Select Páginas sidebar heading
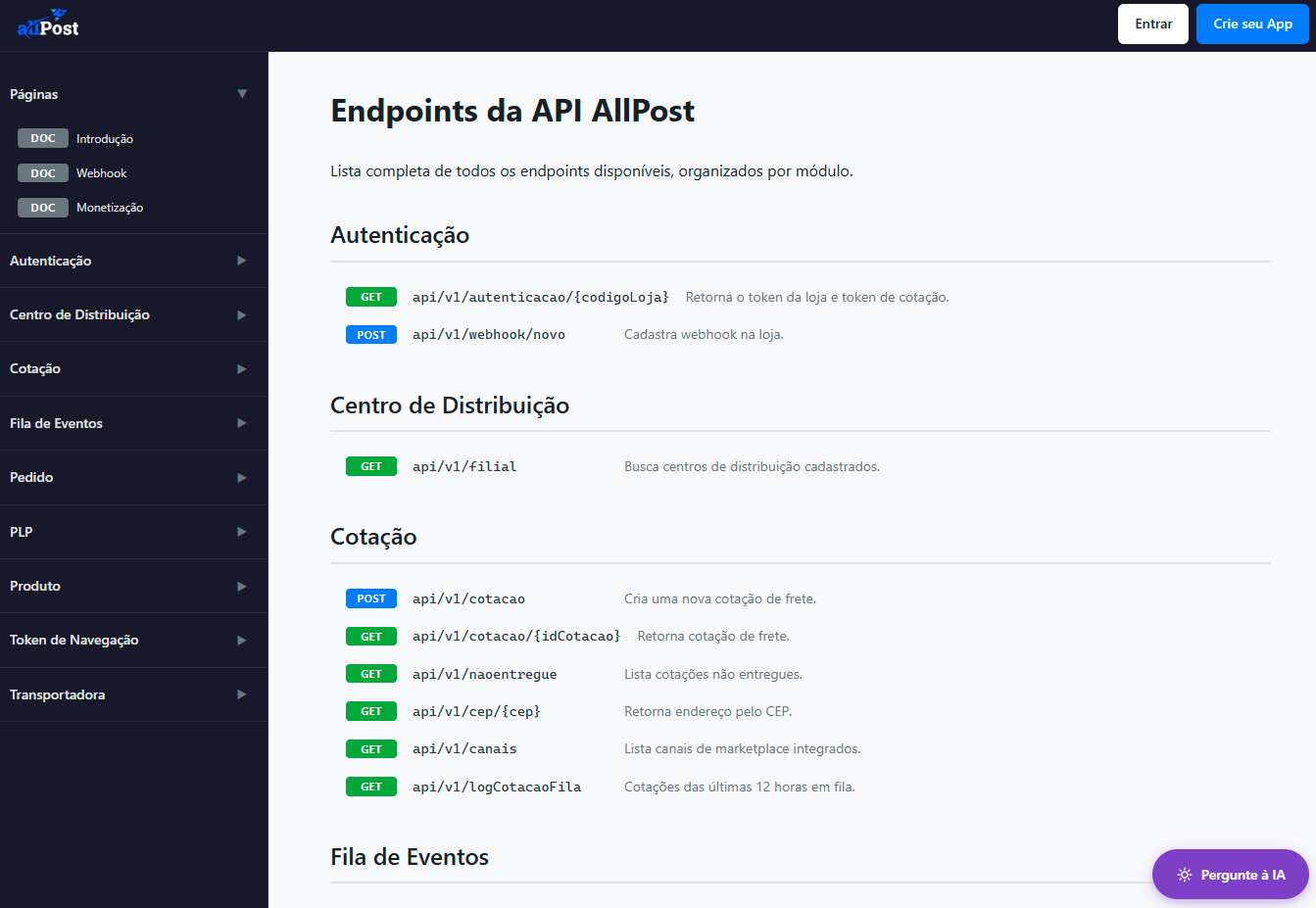The image size is (1316, 908). (x=34, y=94)
